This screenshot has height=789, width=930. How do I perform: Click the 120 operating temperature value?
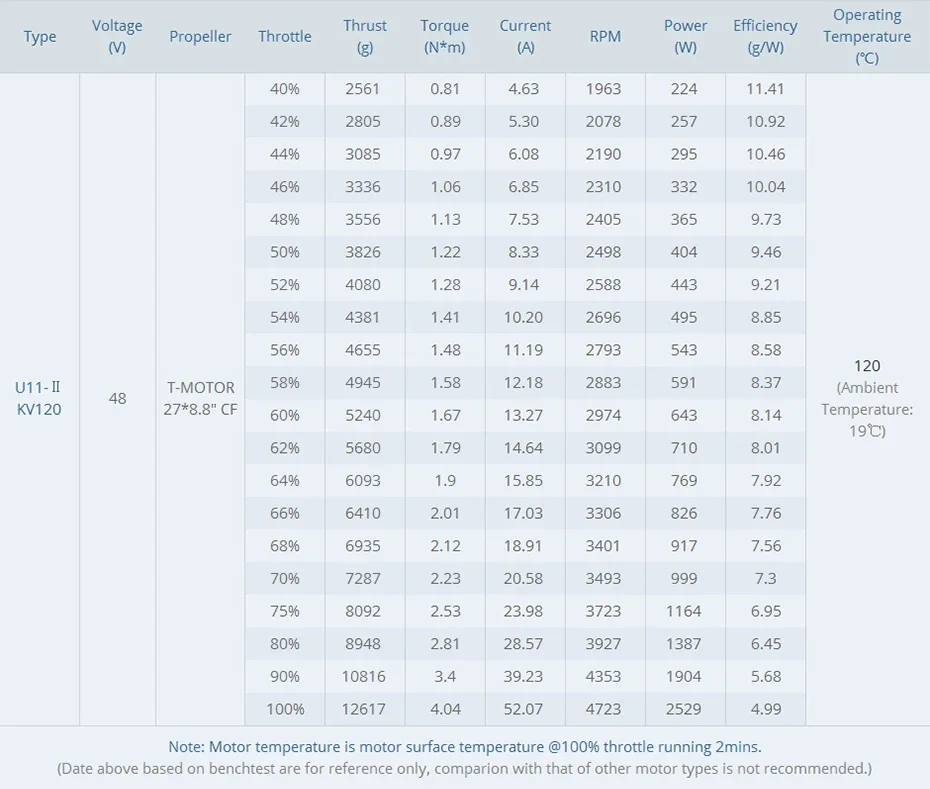click(x=867, y=366)
